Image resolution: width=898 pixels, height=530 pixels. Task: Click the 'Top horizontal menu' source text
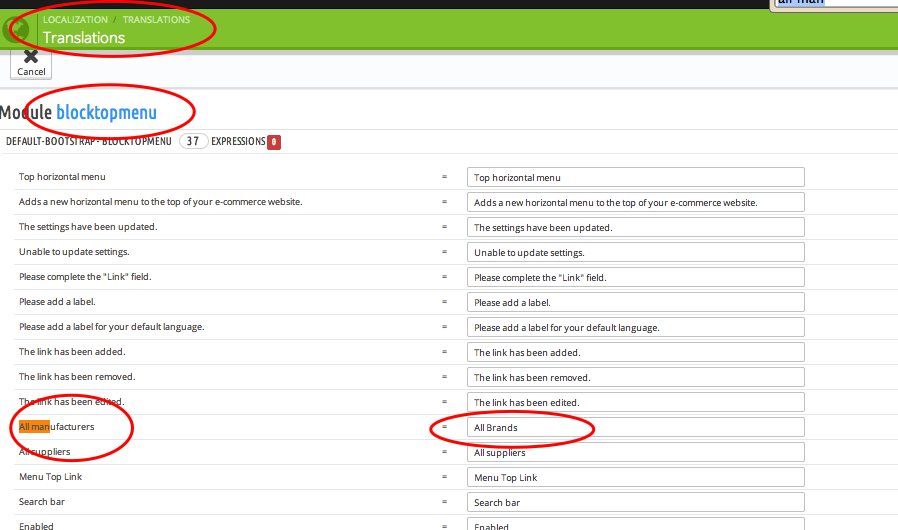pyautogui.click(x=62, y=176)
